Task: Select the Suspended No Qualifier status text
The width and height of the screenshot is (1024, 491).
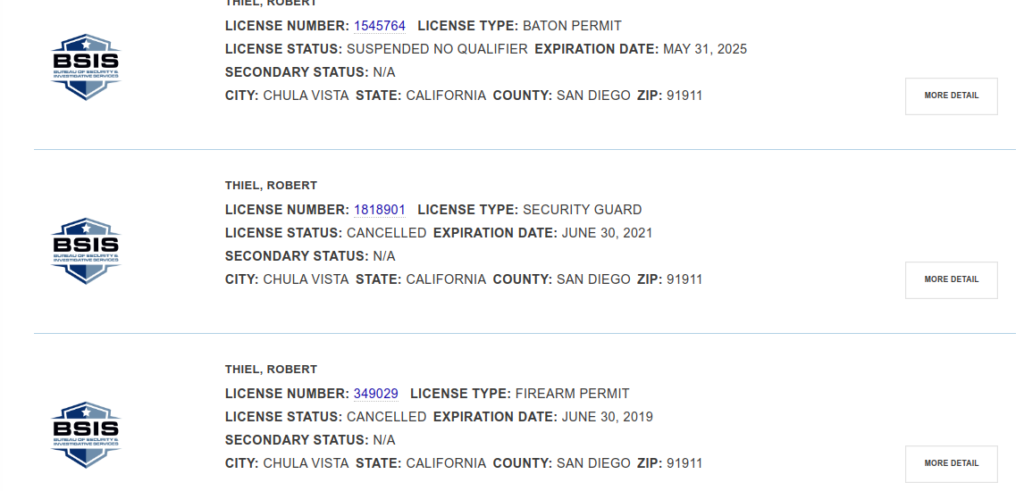Action: [437, 49]
